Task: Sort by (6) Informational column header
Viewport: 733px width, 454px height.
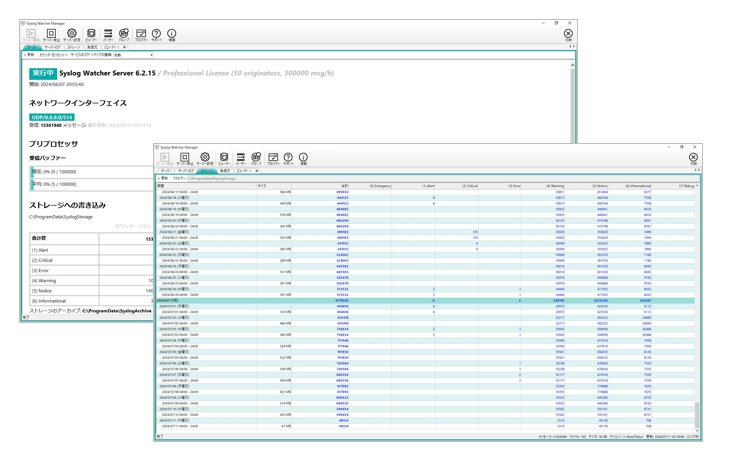Action: pos(630,186)
